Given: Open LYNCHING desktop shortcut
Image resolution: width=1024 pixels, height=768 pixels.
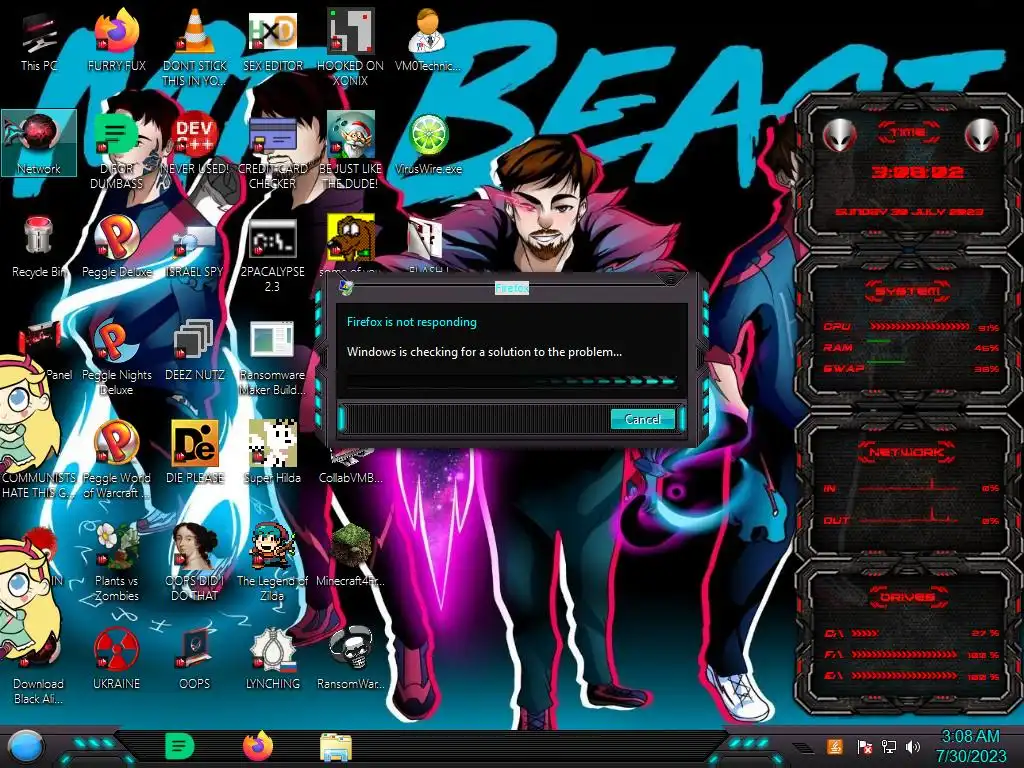Looking at the screenshot, I should click(273, 660).
